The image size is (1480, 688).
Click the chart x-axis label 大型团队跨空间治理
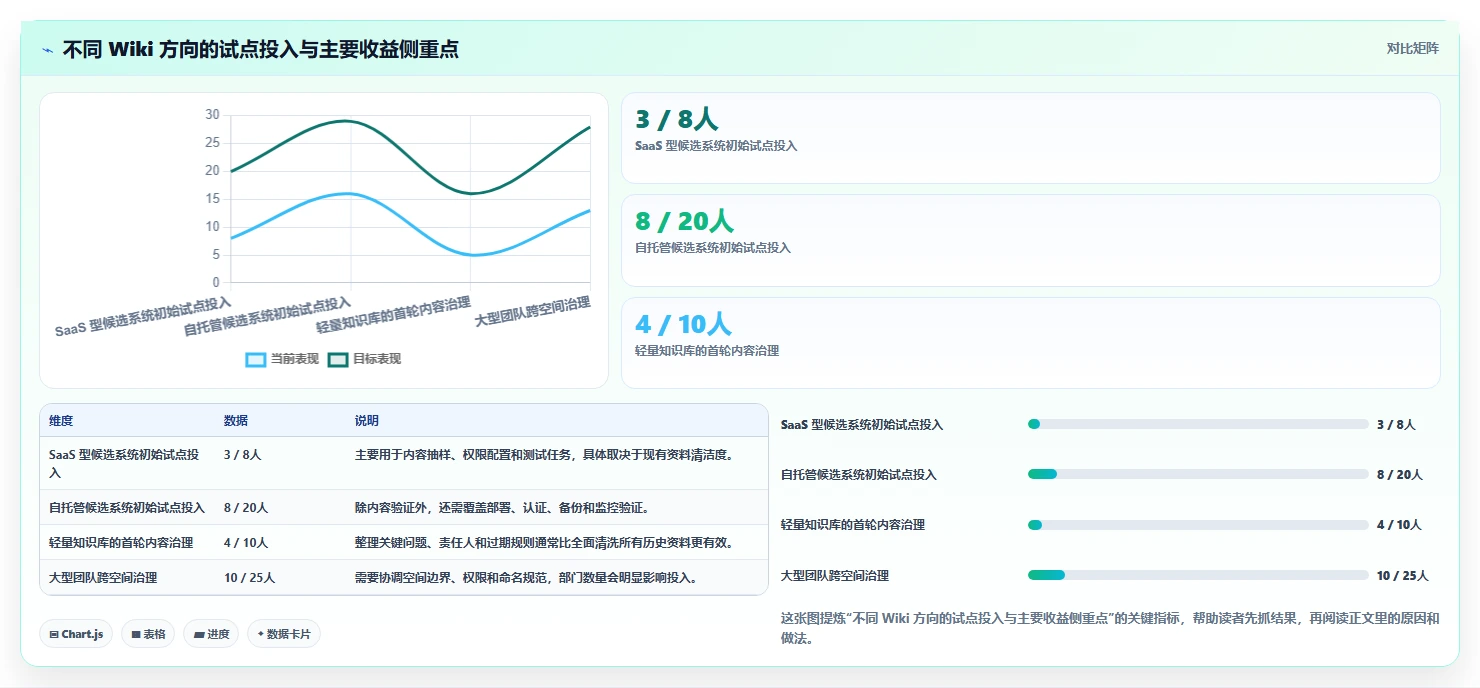coord(532,311)
